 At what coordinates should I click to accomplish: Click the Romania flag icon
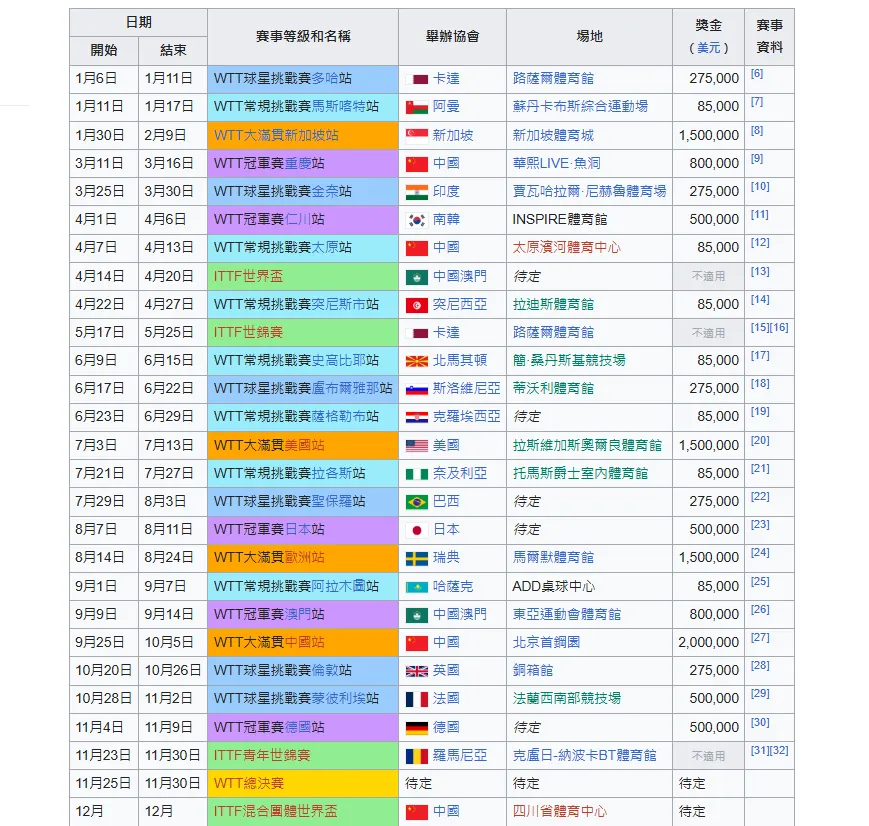[416, 756]
